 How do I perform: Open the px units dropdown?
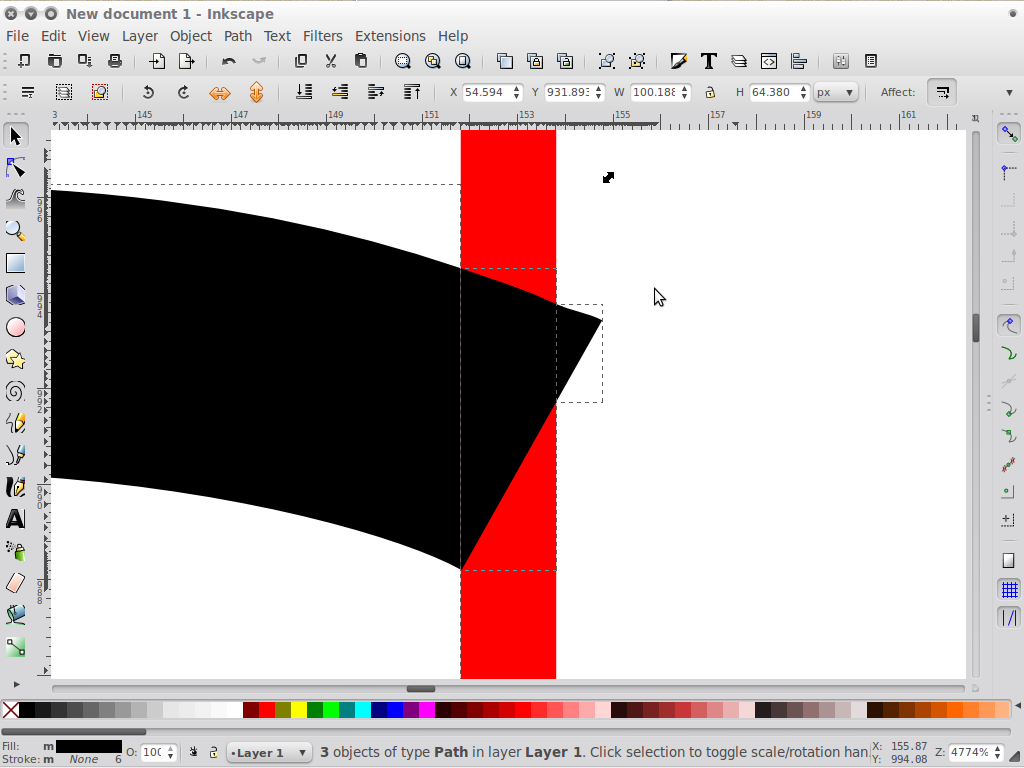(835, 92)
